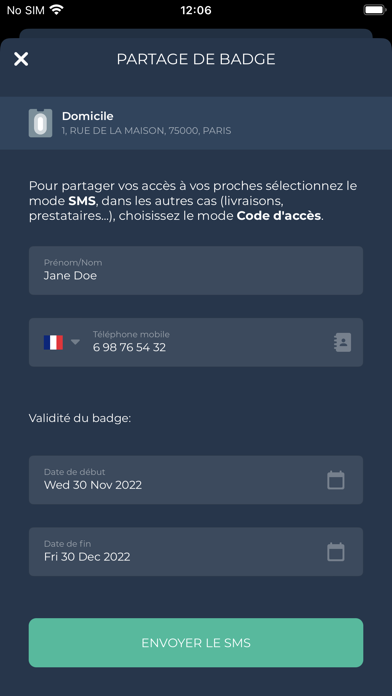Tap the bold SMS mode text
This screenshot has width=392, height=696.
[x=82, y=201]
